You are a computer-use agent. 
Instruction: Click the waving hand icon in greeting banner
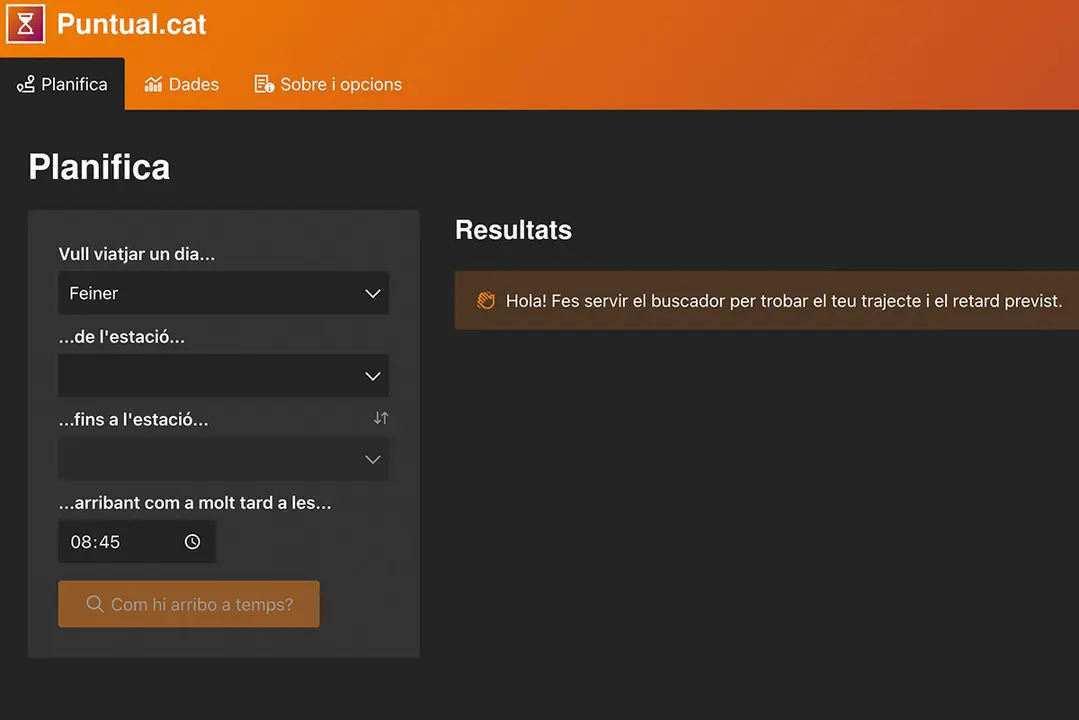[x=486, y=300]
